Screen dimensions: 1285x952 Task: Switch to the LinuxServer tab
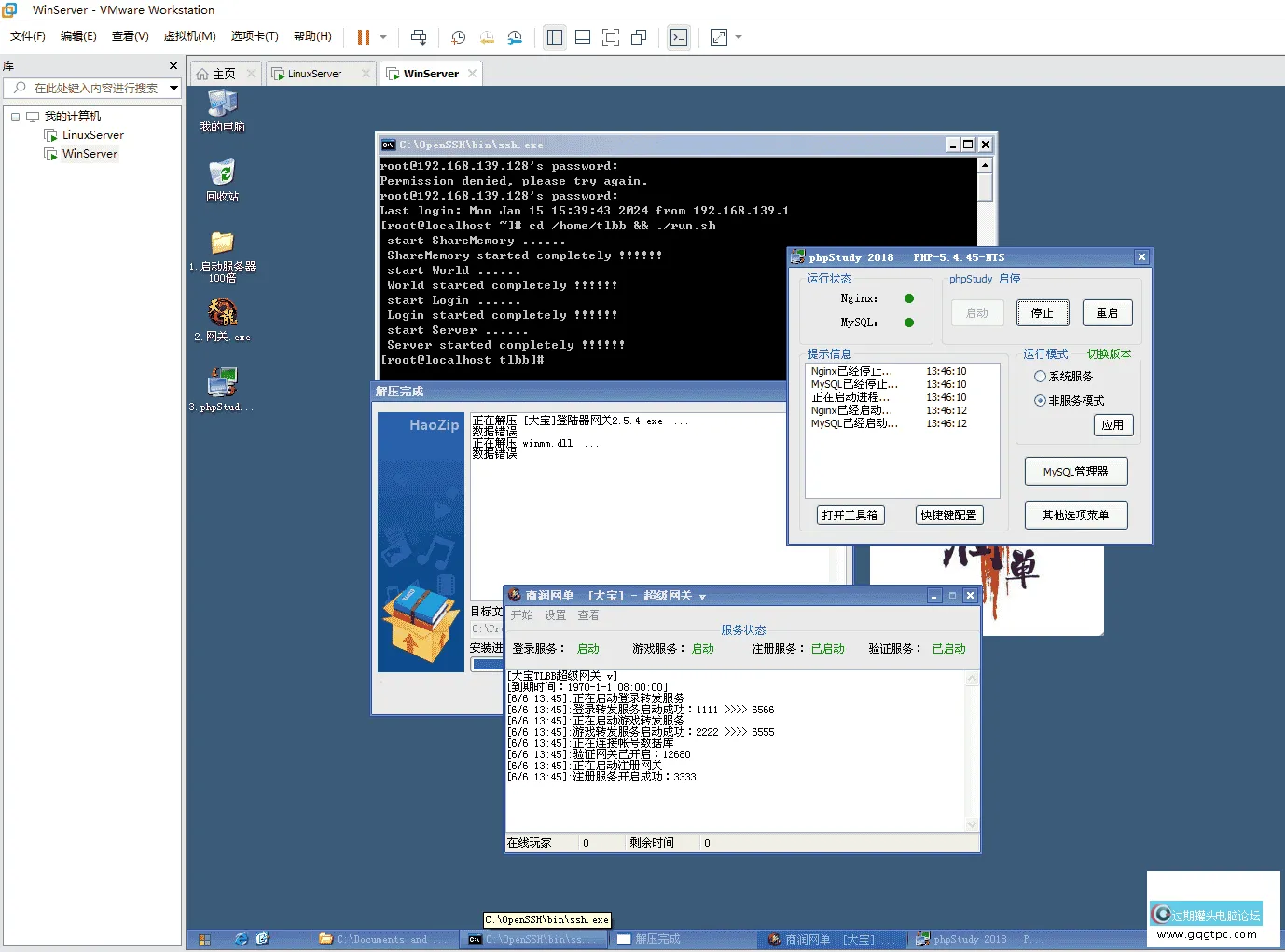tap(314, 74)
